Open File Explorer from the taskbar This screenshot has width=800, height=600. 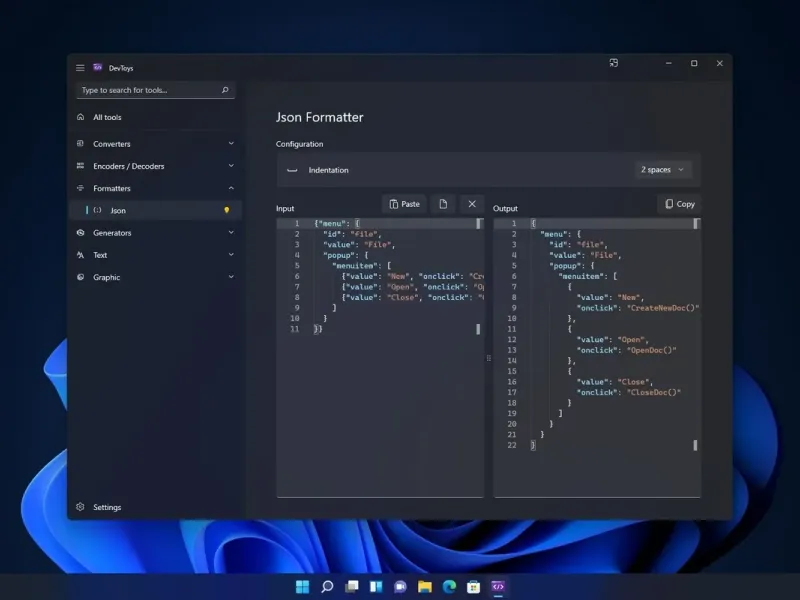click(x=425, y=587)
